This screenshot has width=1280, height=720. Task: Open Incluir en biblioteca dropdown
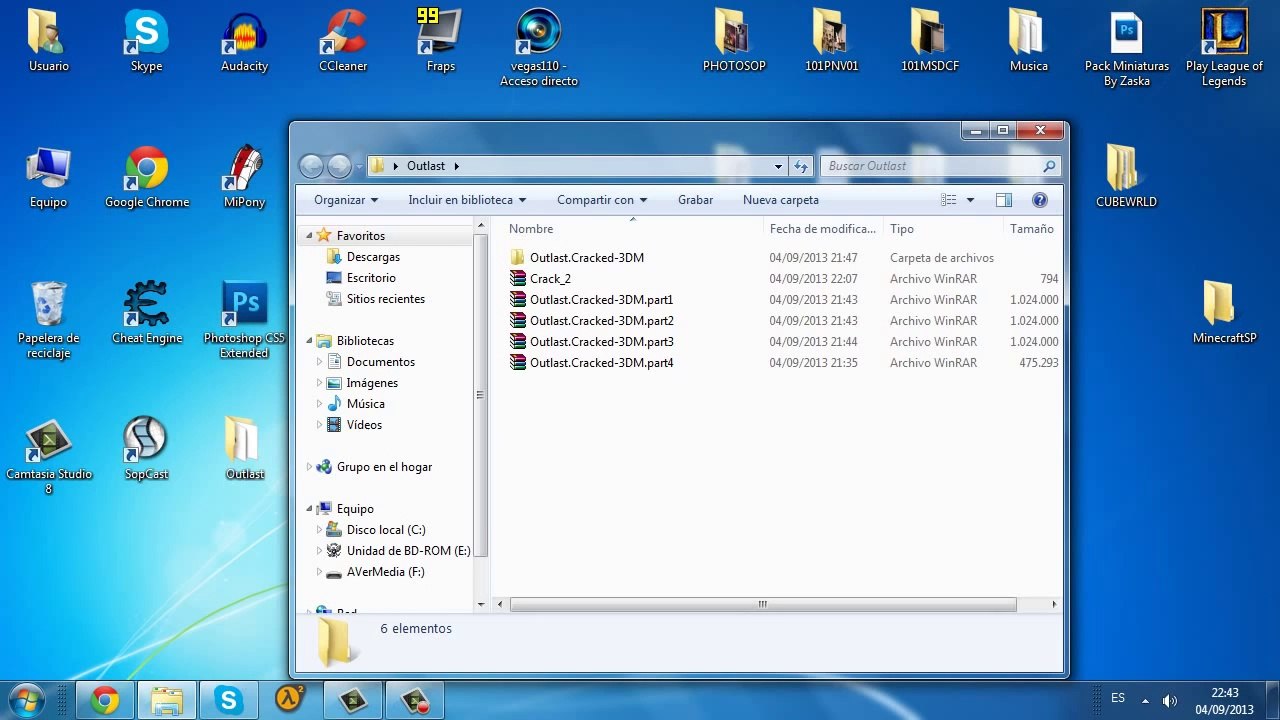467,200
